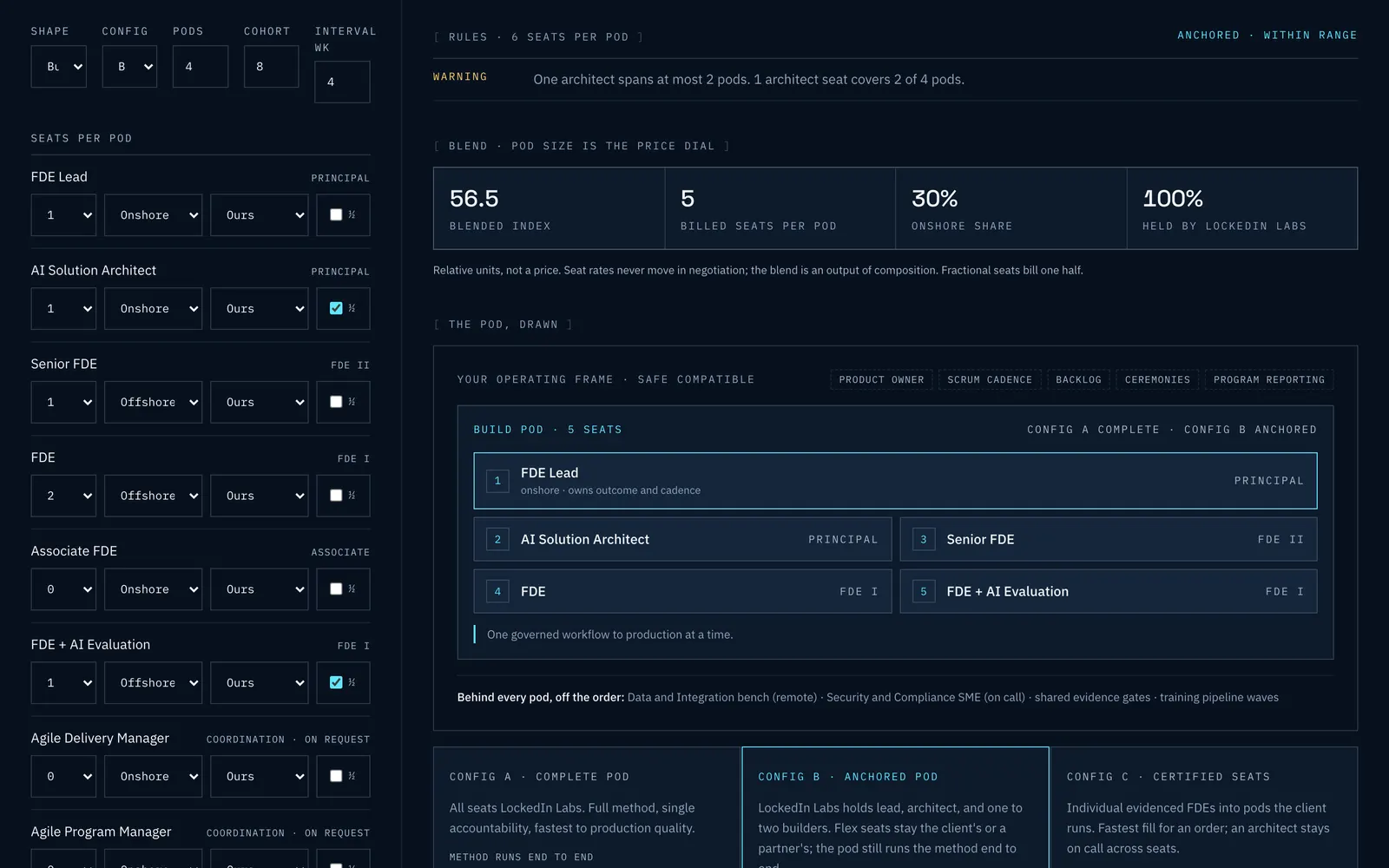Change FDE Lead location from Onshore
1389x868 pixels.
(x=154, y=215)
